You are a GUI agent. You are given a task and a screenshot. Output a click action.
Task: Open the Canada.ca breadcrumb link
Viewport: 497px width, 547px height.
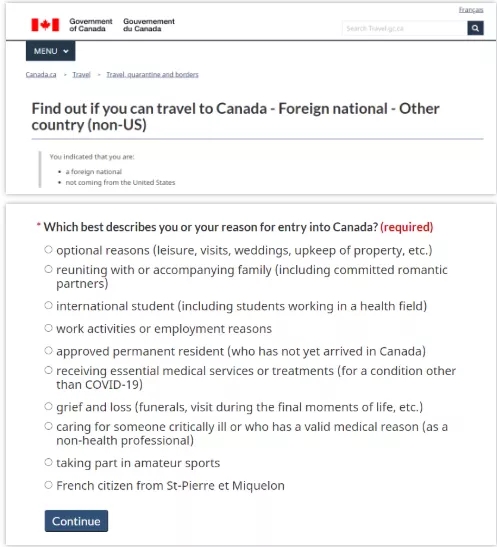coord(41,75)
